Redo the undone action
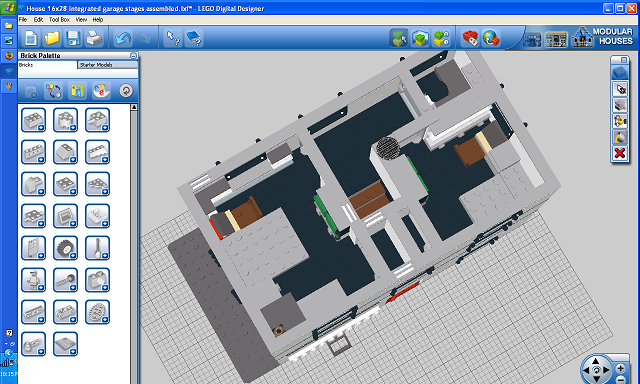 [x=144, y=38]
